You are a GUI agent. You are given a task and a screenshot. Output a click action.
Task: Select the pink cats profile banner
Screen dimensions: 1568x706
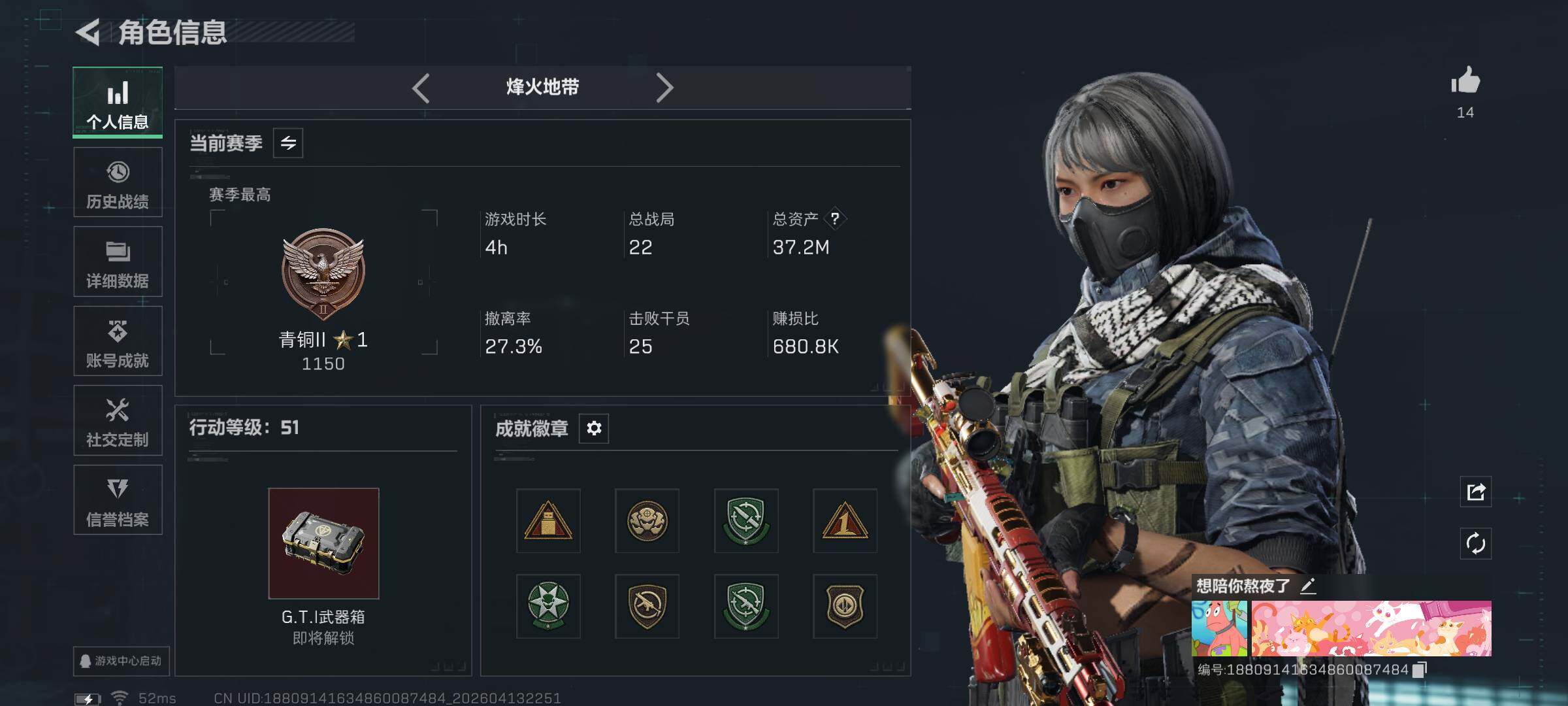(1371, 628)
